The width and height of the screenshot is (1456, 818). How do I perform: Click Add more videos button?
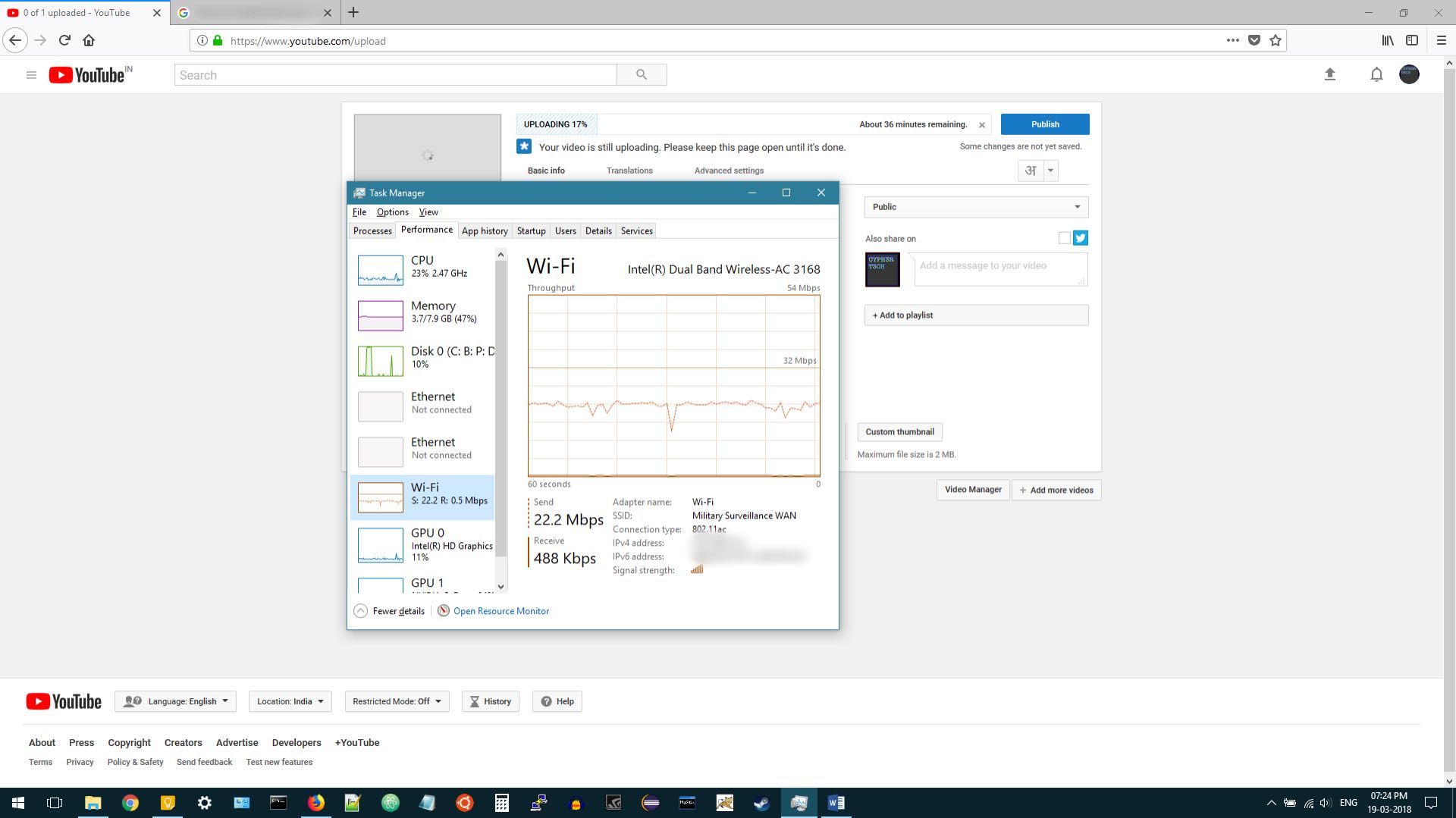1056,490
